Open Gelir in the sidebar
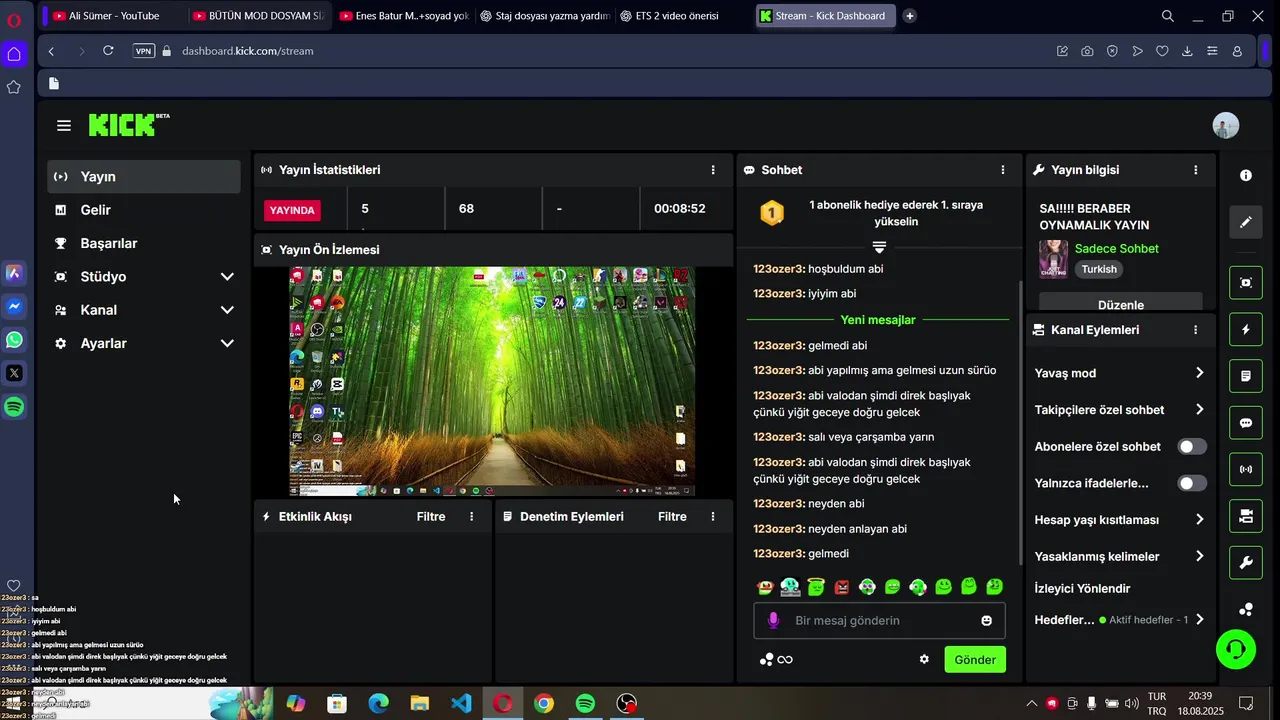The width and height of the screenshot is (1280, 720). (x=144, y=210)
